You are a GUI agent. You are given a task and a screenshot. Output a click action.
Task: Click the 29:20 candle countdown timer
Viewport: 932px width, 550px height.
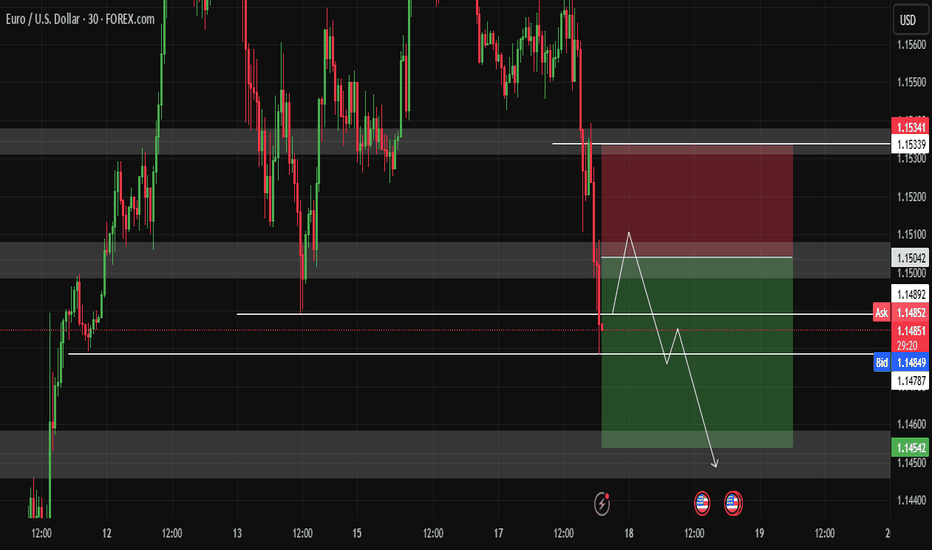point(907,345)
